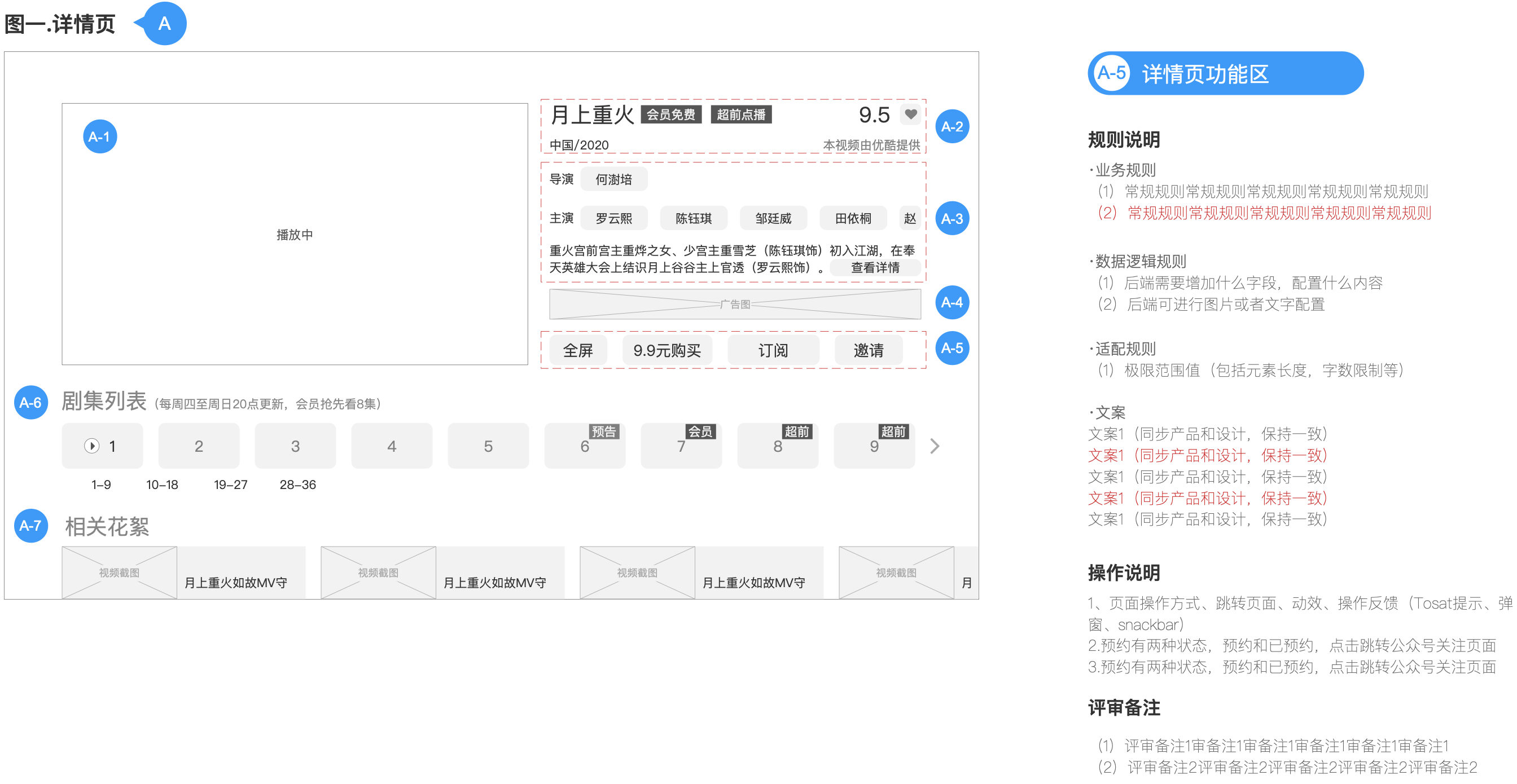1517x784 pixels.
Task: Click the A-4 annotation marker
Action: pos(952,302)
